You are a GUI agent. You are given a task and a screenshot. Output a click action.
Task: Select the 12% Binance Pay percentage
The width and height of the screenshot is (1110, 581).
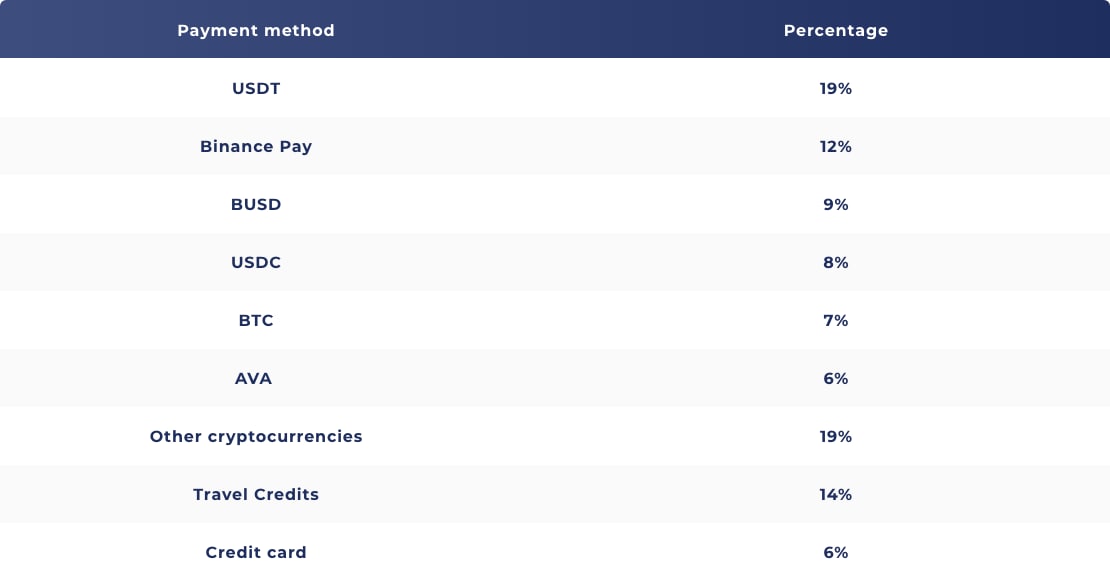coord(835,146)
